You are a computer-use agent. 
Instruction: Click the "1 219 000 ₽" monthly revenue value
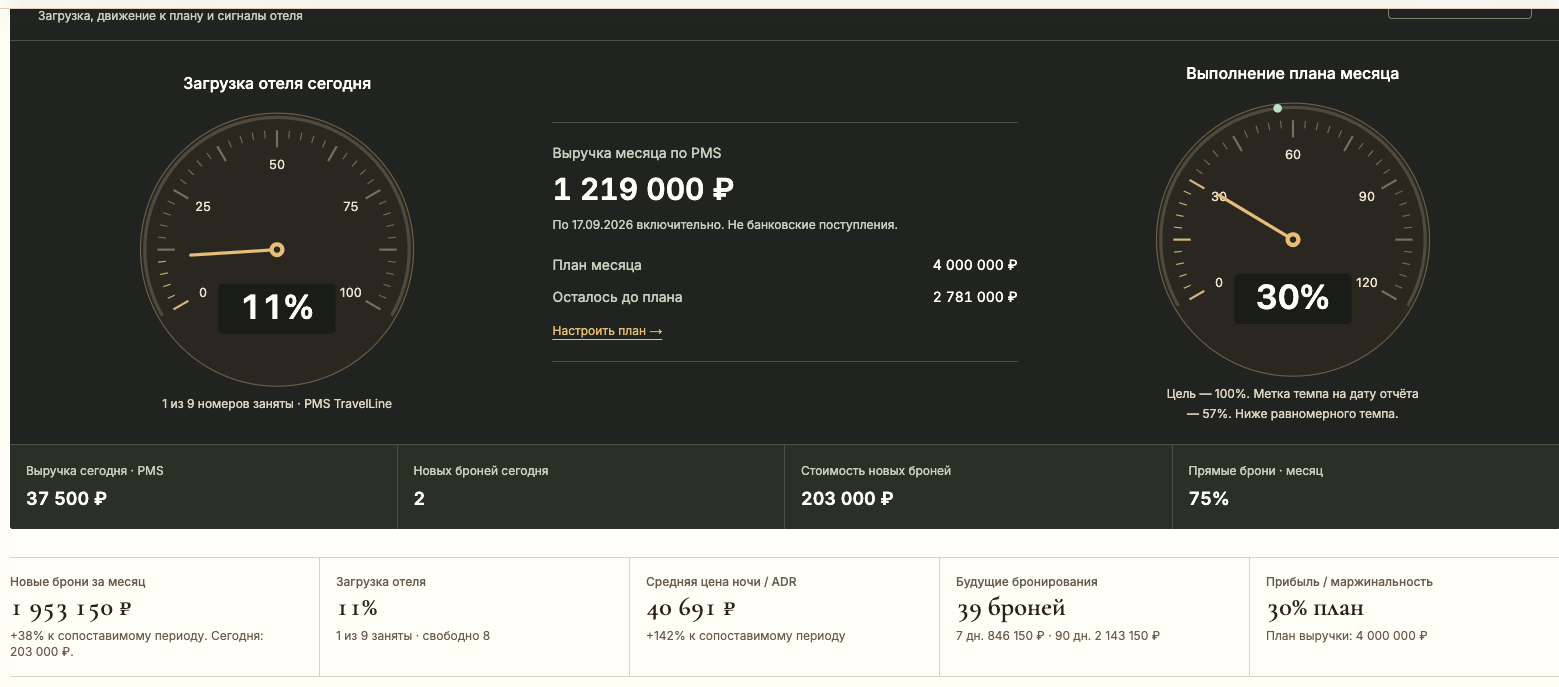click(x=644, y=189)
